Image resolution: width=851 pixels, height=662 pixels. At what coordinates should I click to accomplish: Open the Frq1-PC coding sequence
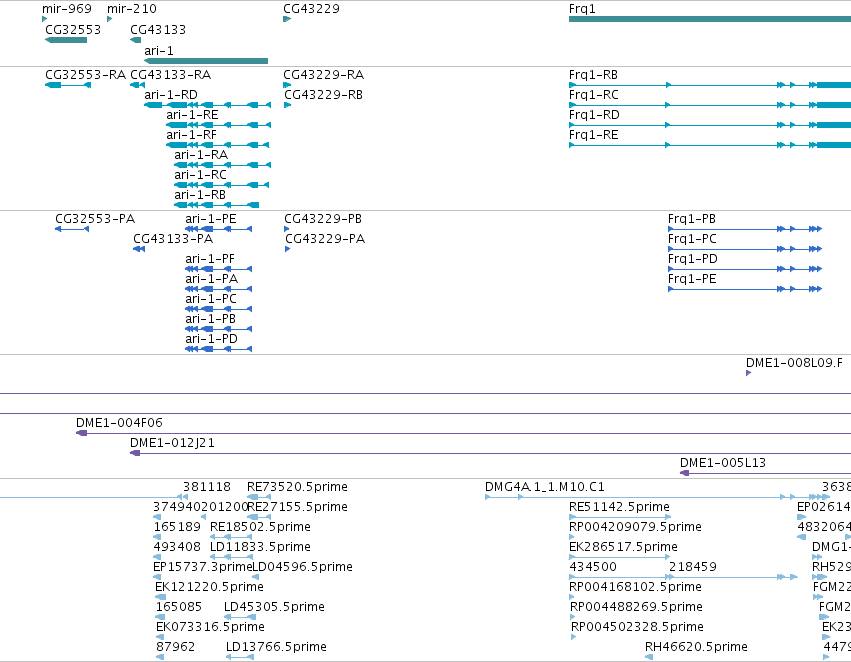point(745,249)
